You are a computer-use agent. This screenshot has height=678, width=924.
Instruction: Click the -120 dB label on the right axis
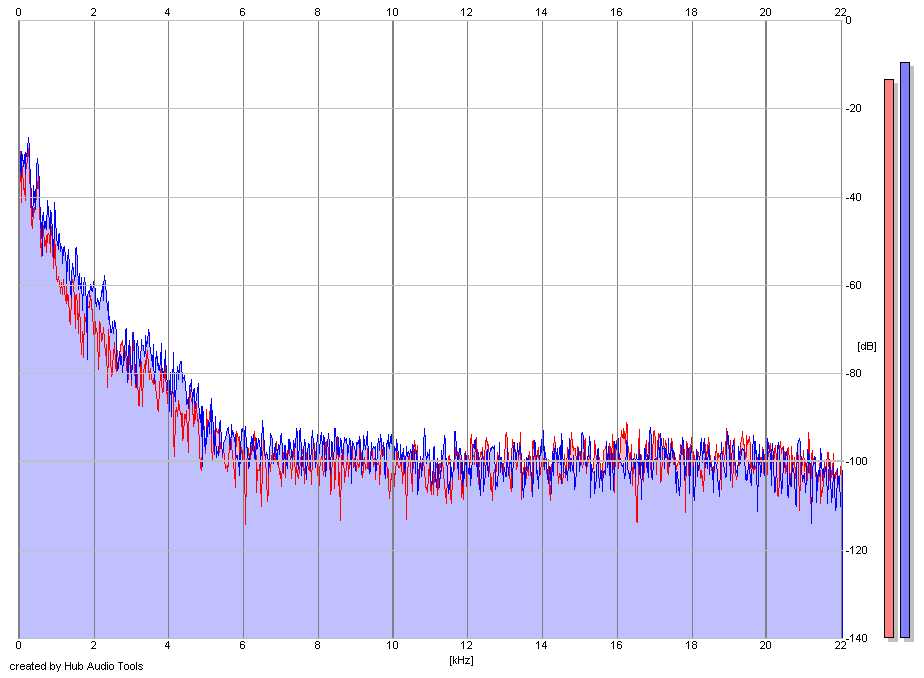point(857,550)
